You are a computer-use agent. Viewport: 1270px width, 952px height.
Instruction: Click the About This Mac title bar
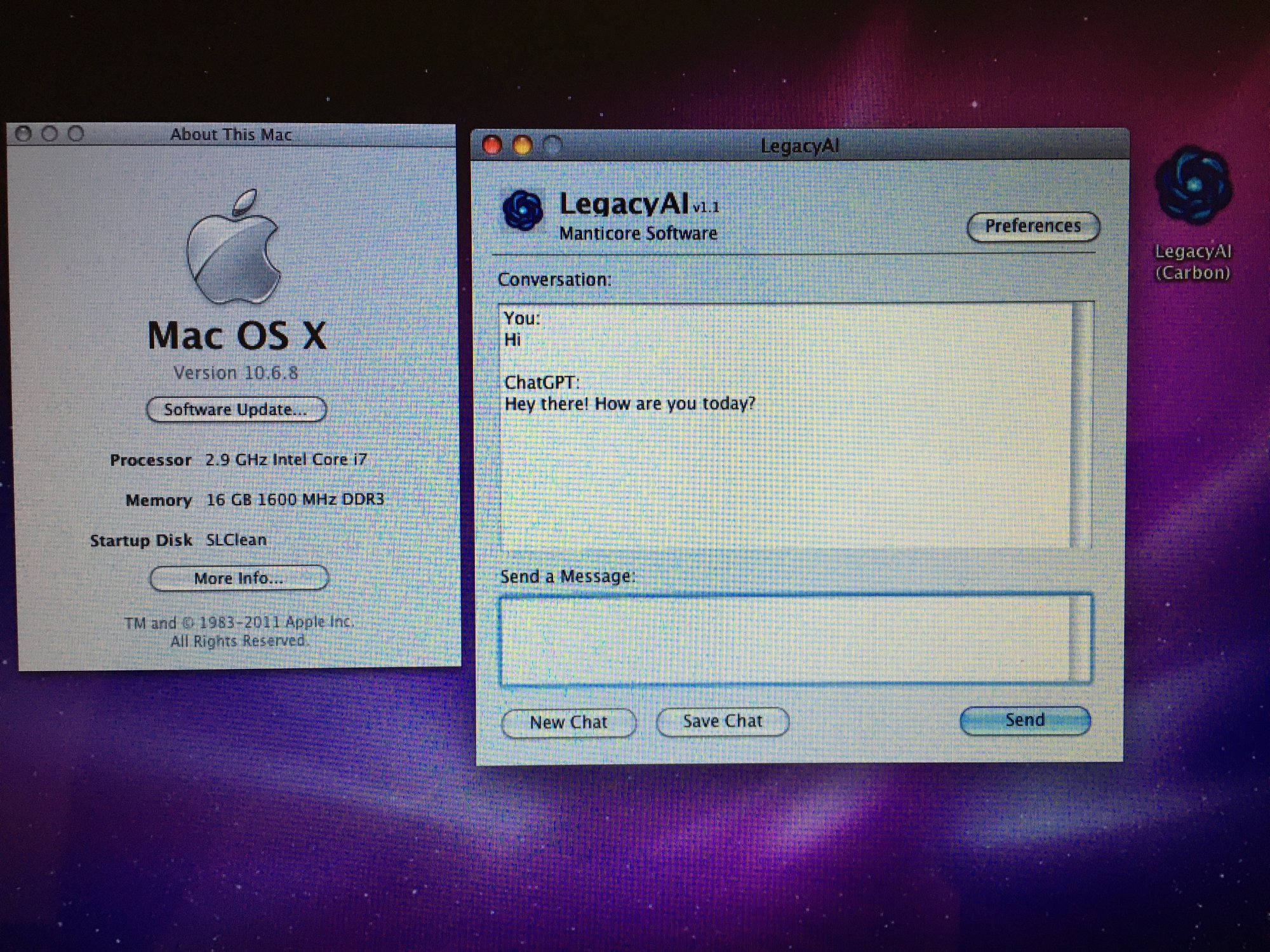231,135
